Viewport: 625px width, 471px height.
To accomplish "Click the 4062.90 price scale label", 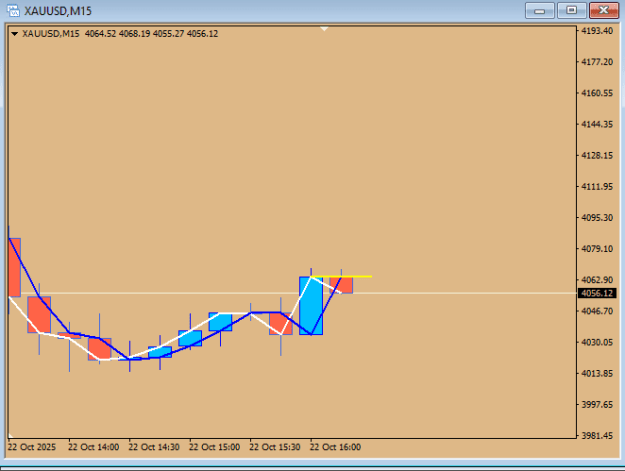I will coord(597,280).
